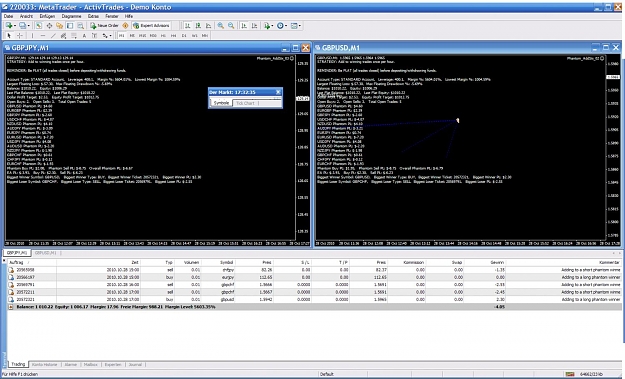This screenshot has height=379, width=625.
Task: Switch to D1 timeframe button
Action: coord(184,35)
